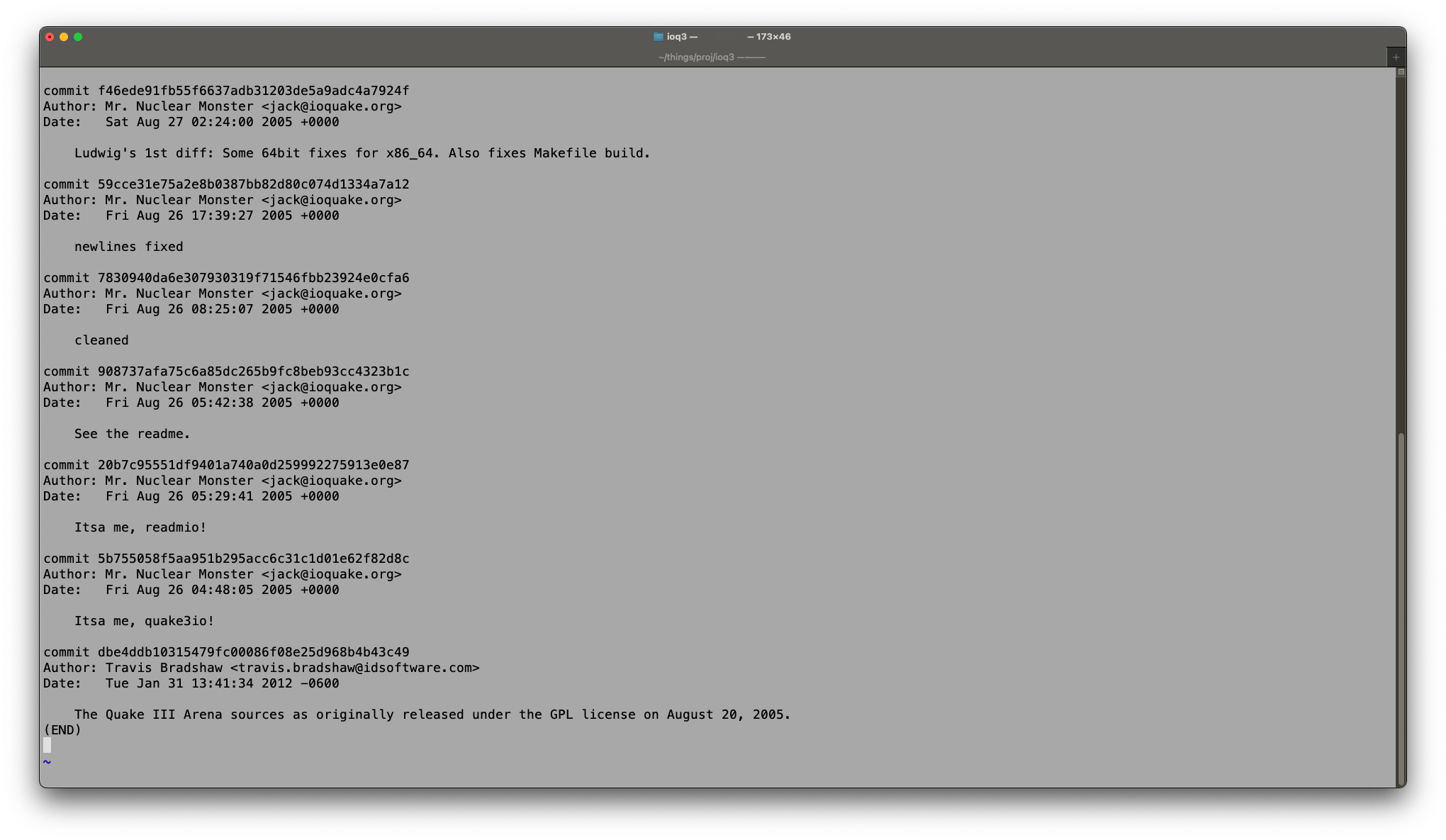Click the commit message "Itsa me, quake3io!"
The height and width of the screenshot is (840, 1446).
[x=144, y=621]
